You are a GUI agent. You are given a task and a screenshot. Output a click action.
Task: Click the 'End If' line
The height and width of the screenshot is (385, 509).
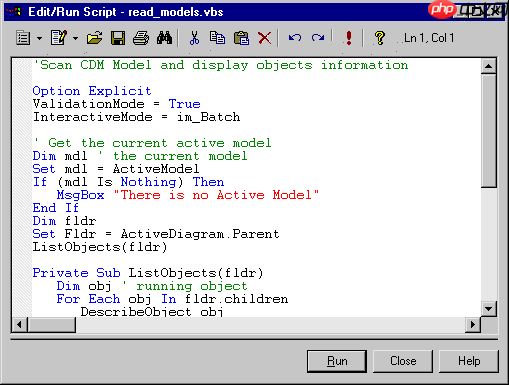pos(56,208)
